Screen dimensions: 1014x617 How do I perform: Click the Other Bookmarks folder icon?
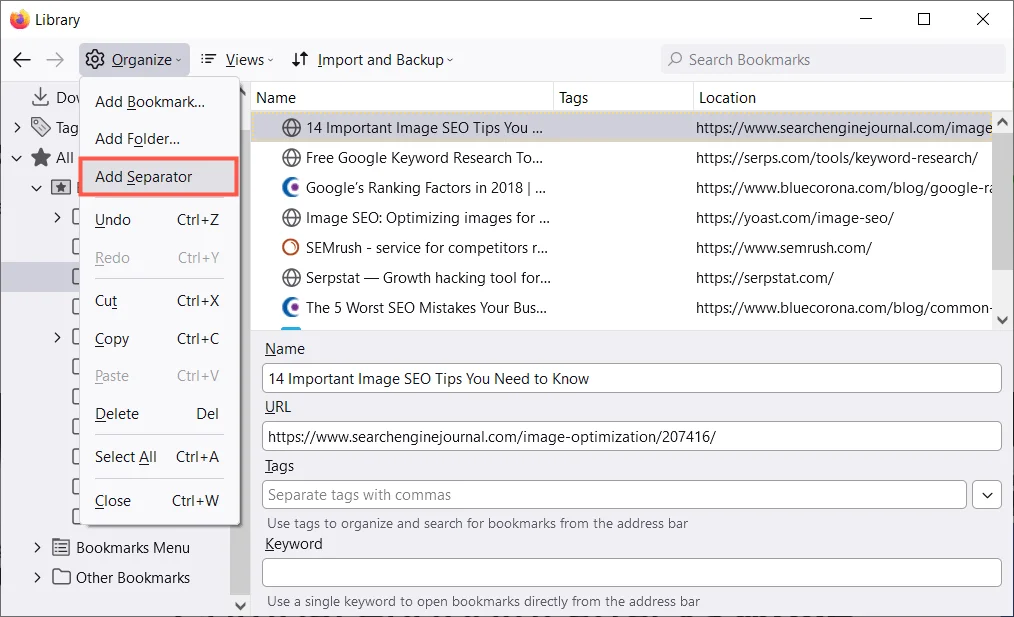click(x=61, y=577)
